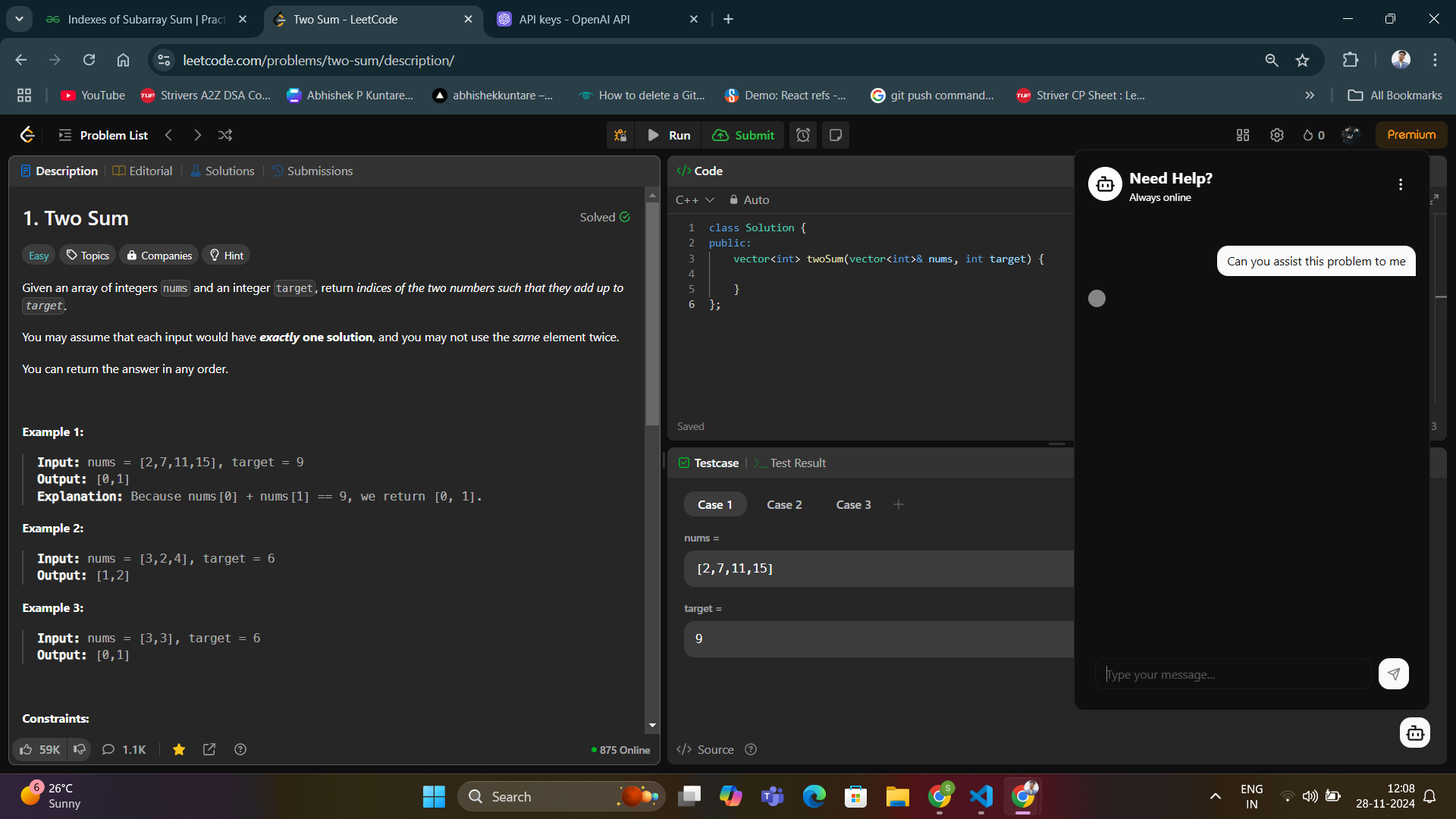Open the timer alarm clock icon
1456x819 pixels.
803,135
